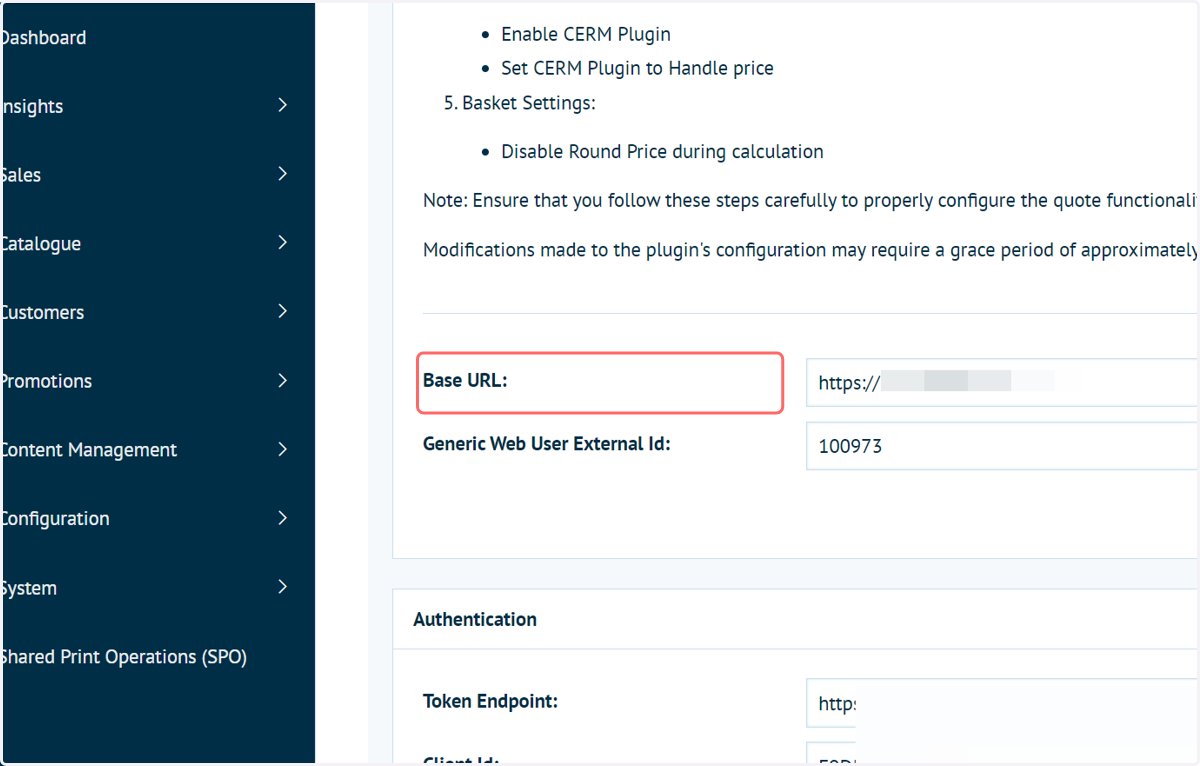Click the 'Enable CERM Plugin' bullet text
The image size is (1200, 766).
pyautogui.click(x=586, y=34)
